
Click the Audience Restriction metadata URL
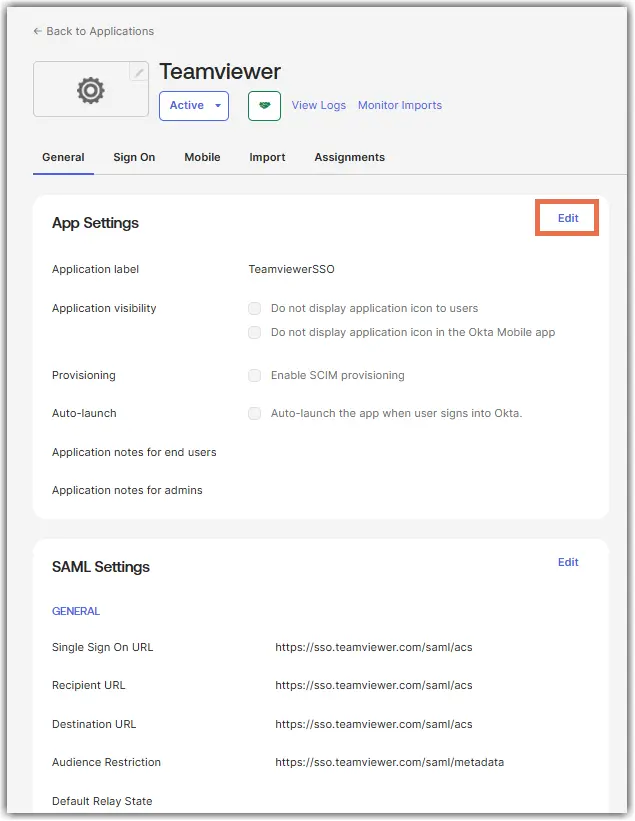(389, 762)
